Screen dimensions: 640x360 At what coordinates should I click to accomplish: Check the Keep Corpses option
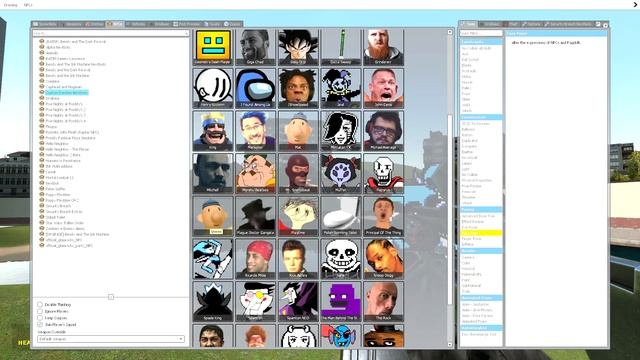[40, 318]
